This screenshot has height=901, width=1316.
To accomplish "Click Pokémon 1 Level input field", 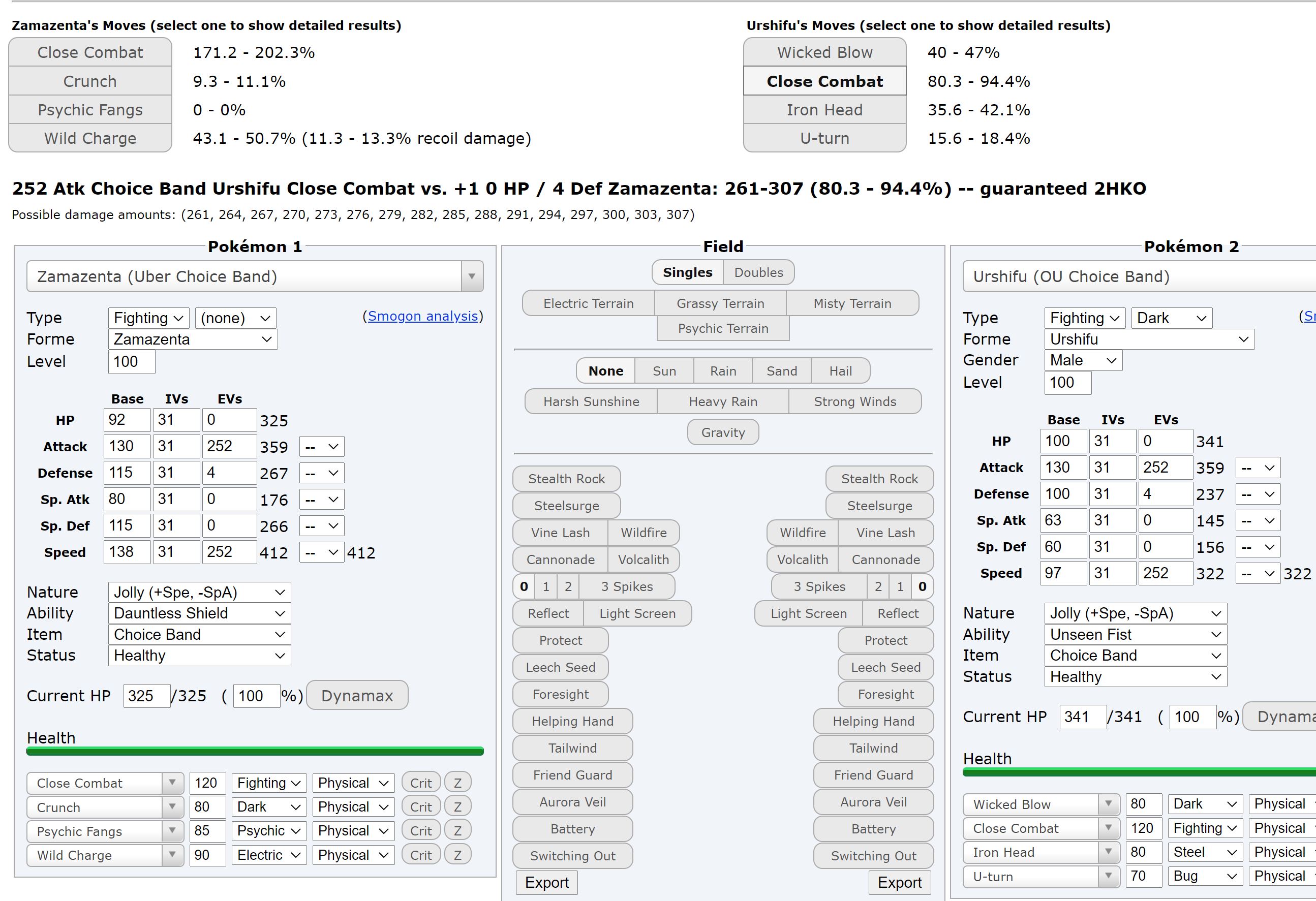I will pyautogui.click(x=131, y=362).
